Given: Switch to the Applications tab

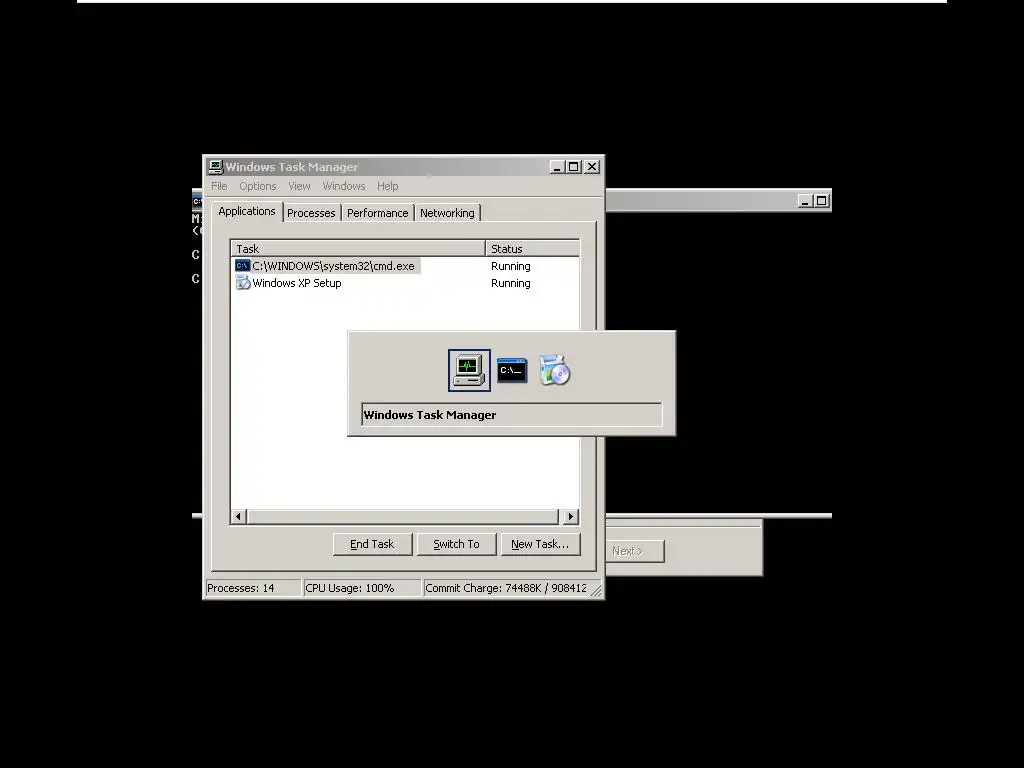Looking at the screenshot, I should point(247,212).
